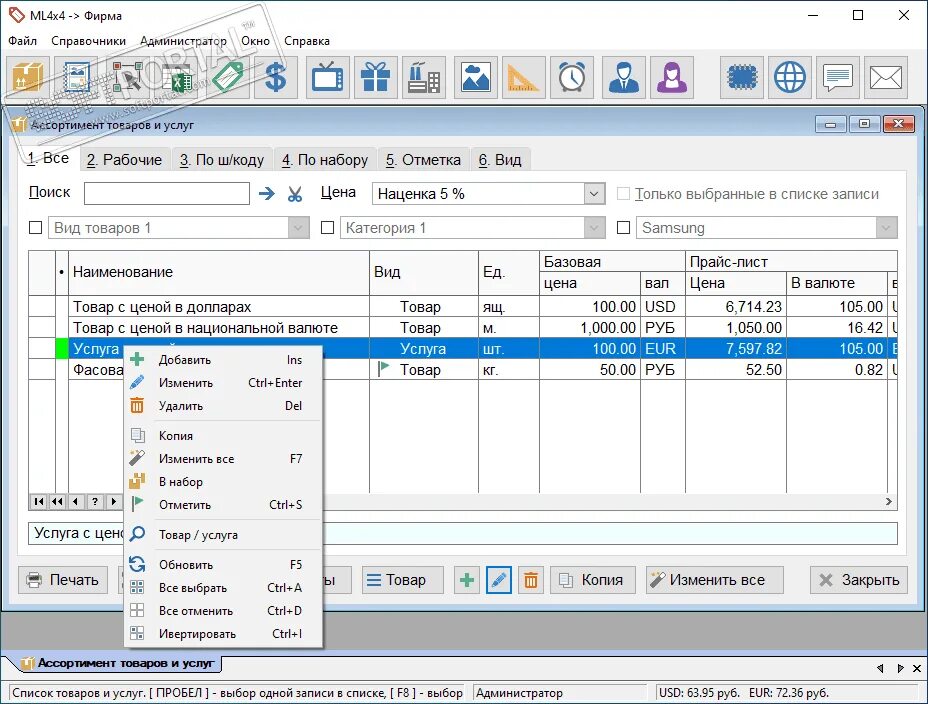Click the blue arrow search-go icon

tap(267, 193)
